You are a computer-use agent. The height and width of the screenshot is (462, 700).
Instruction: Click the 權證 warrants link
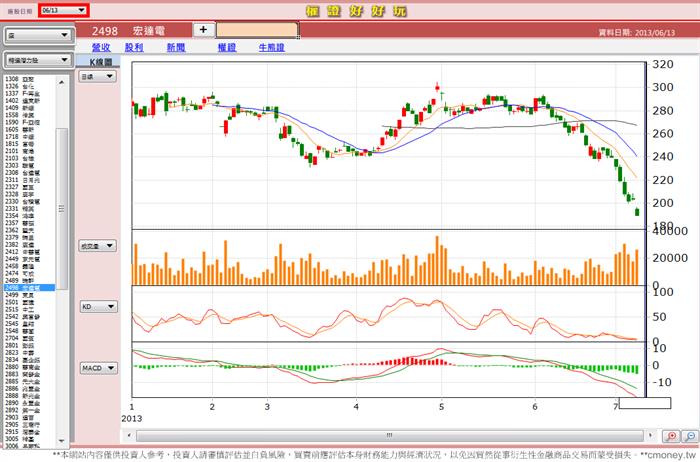click(227, 47)
